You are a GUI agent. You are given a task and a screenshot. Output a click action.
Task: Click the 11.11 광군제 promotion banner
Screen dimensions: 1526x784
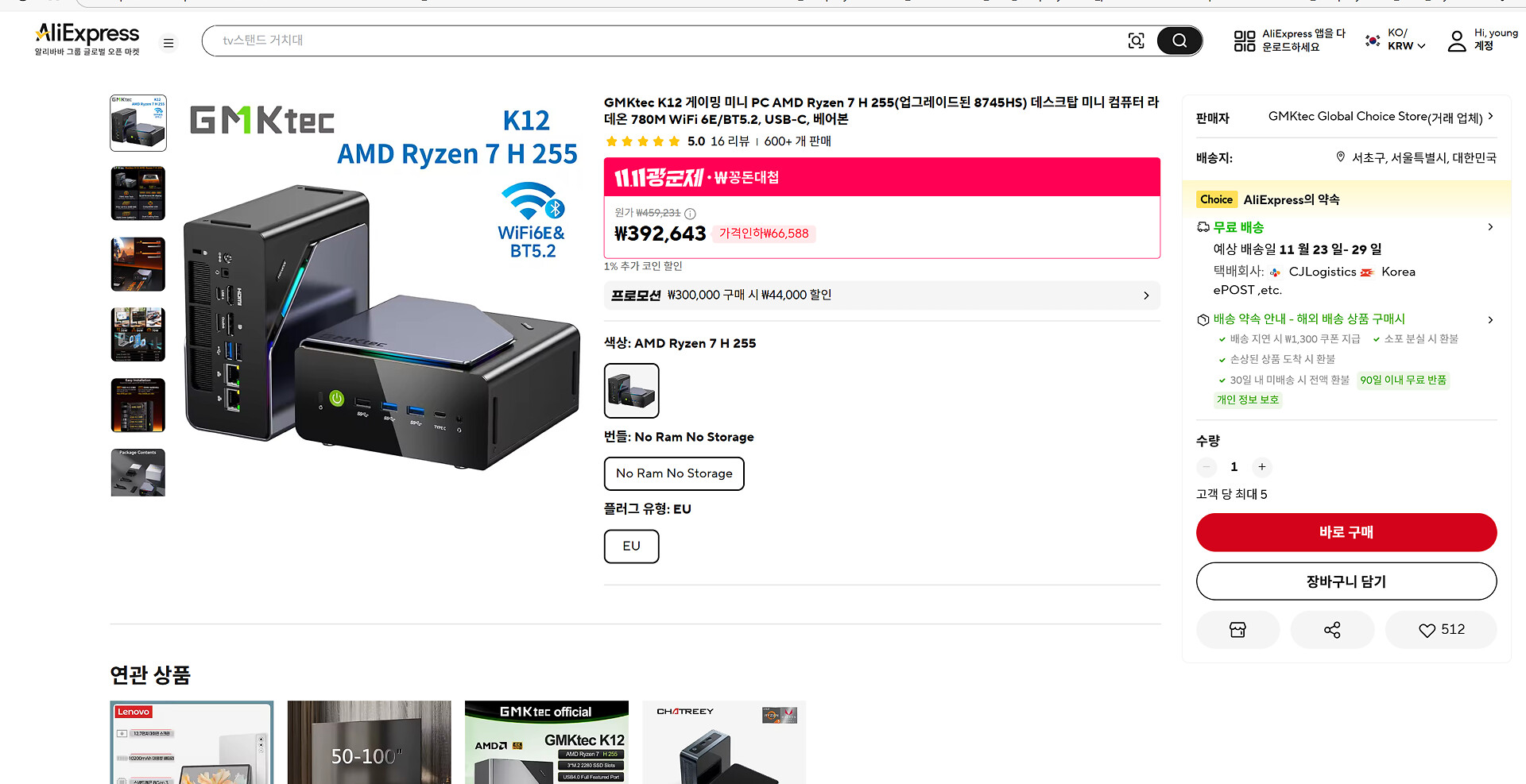[881, 177]
